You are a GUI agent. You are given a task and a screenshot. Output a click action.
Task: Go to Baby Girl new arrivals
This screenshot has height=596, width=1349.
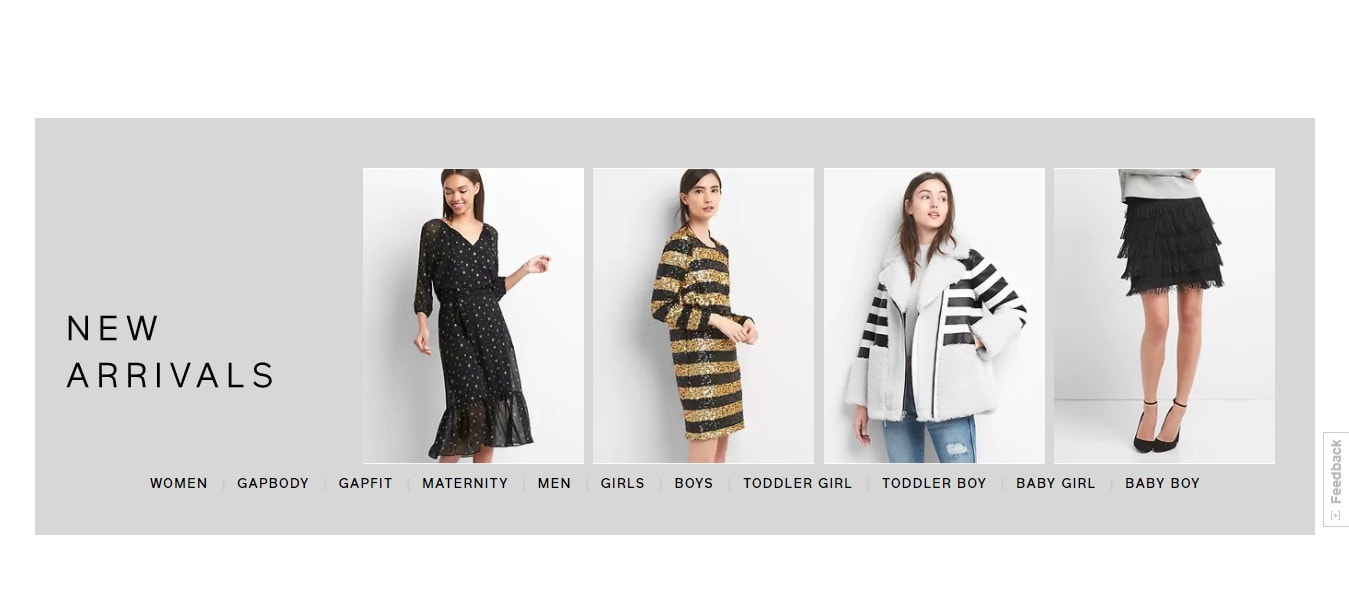click(1056, 483)
